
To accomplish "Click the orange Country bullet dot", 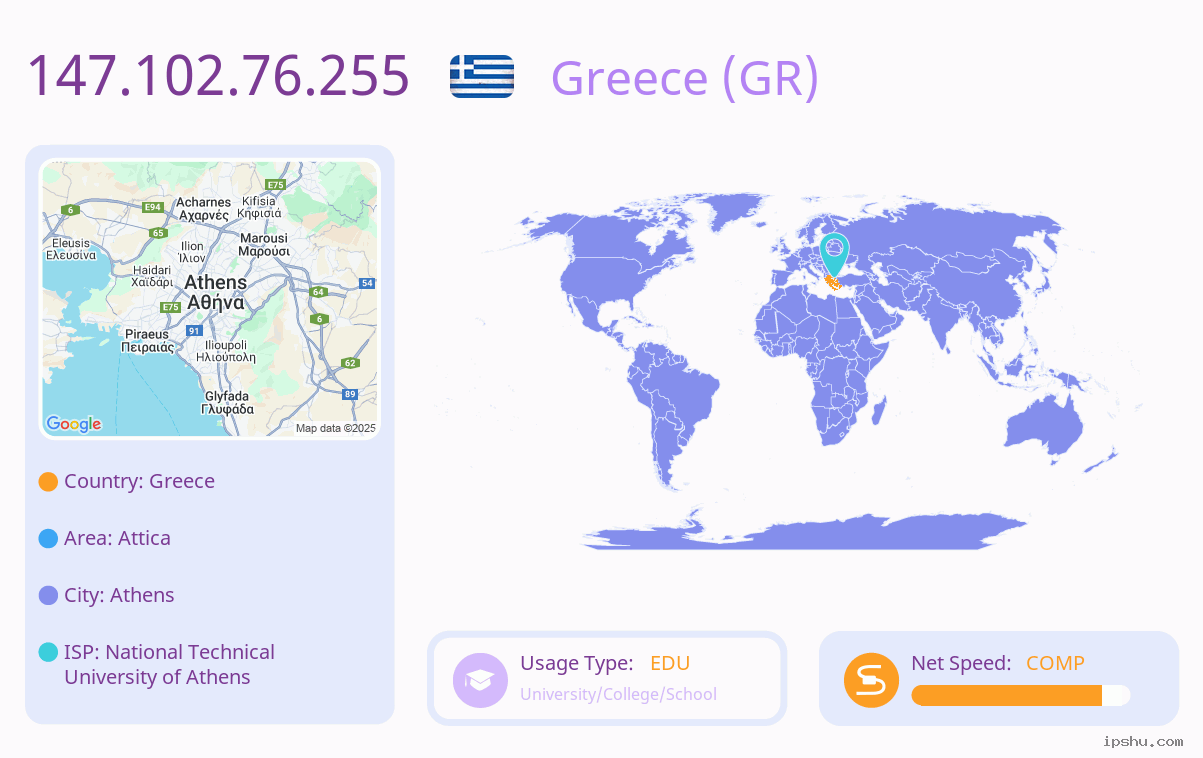I will tap(48, 482).
